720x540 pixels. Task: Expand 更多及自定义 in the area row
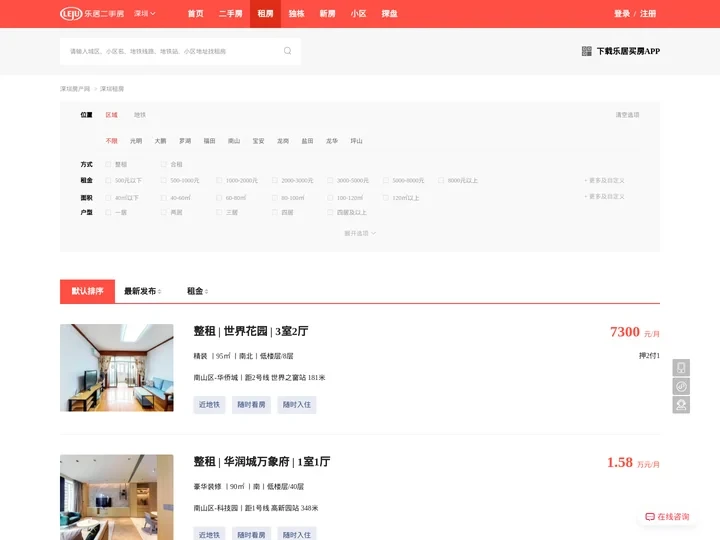(604, 197)
